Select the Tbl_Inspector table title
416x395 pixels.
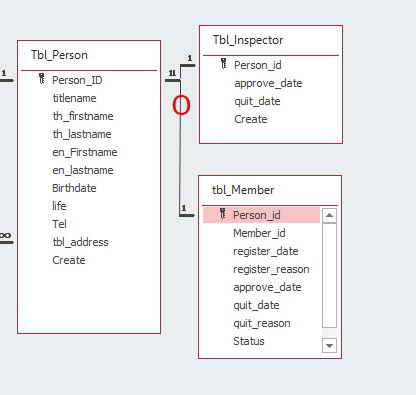(x=248, y=40)
